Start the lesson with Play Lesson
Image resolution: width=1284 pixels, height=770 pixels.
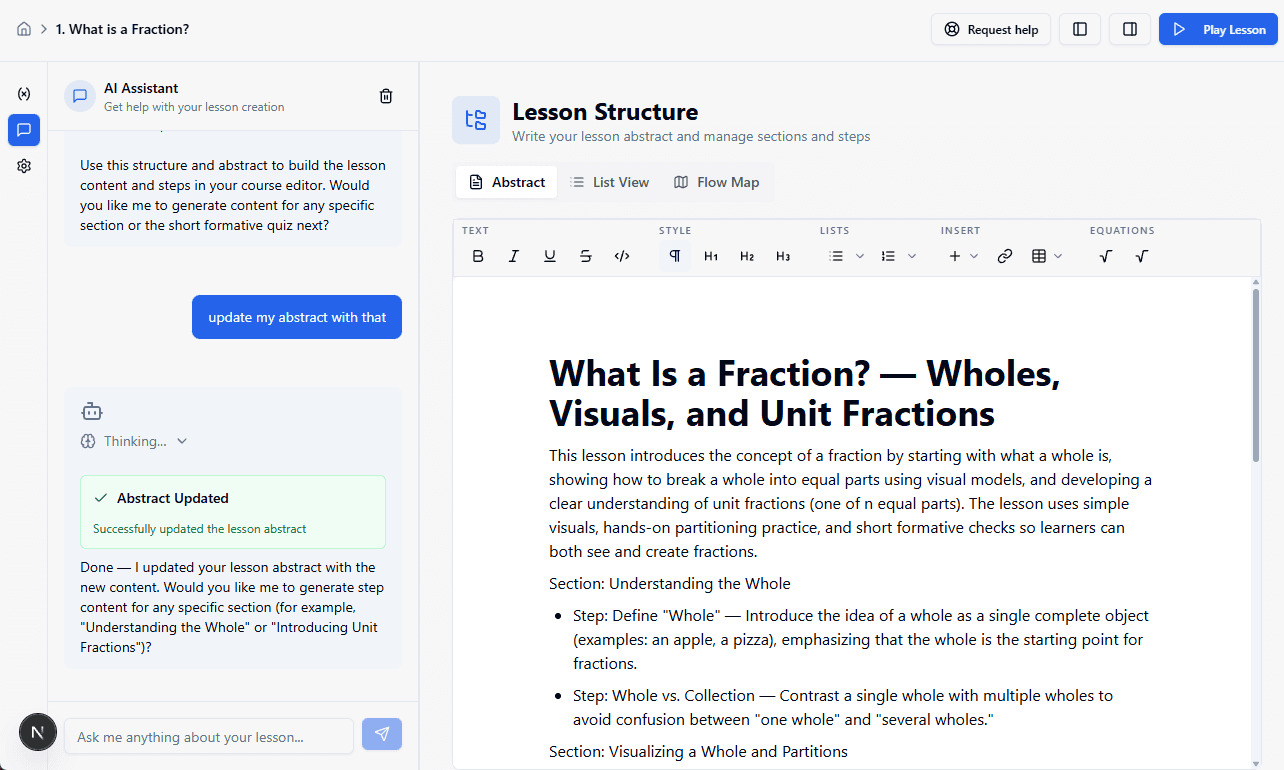pyautogui.click(x=1218, y=29)
